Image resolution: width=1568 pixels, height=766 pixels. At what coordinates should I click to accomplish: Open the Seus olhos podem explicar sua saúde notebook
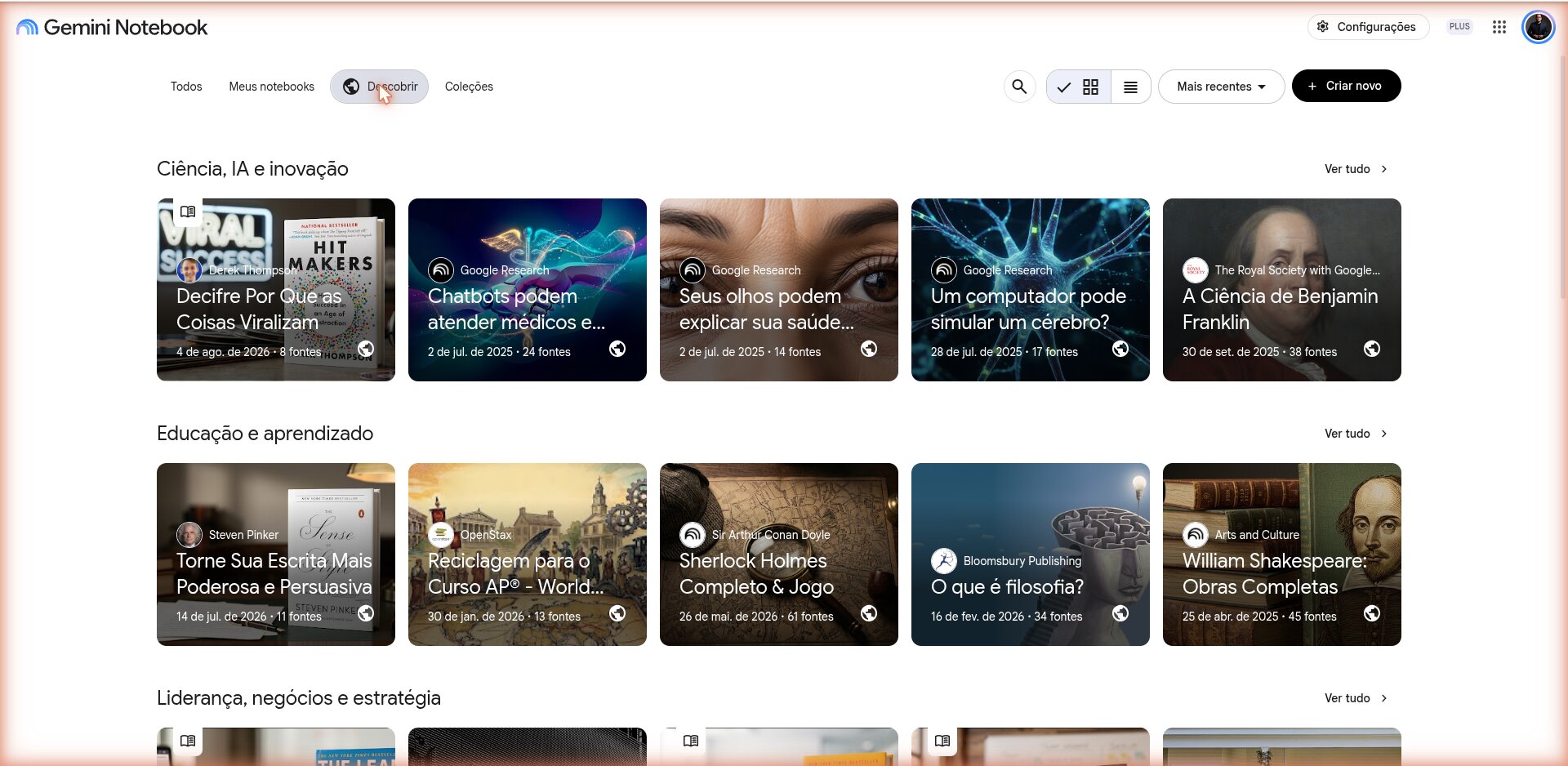click(x=779, y=290)
